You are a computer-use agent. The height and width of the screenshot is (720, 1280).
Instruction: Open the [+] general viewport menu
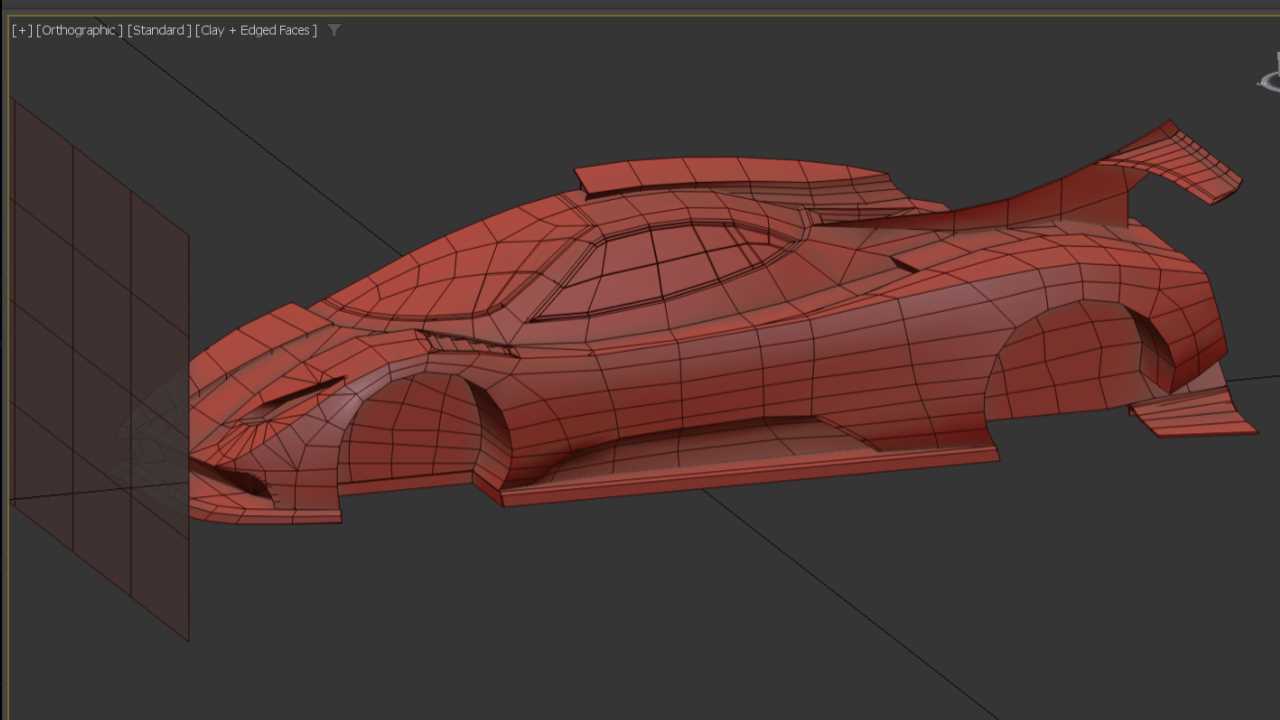21,30
